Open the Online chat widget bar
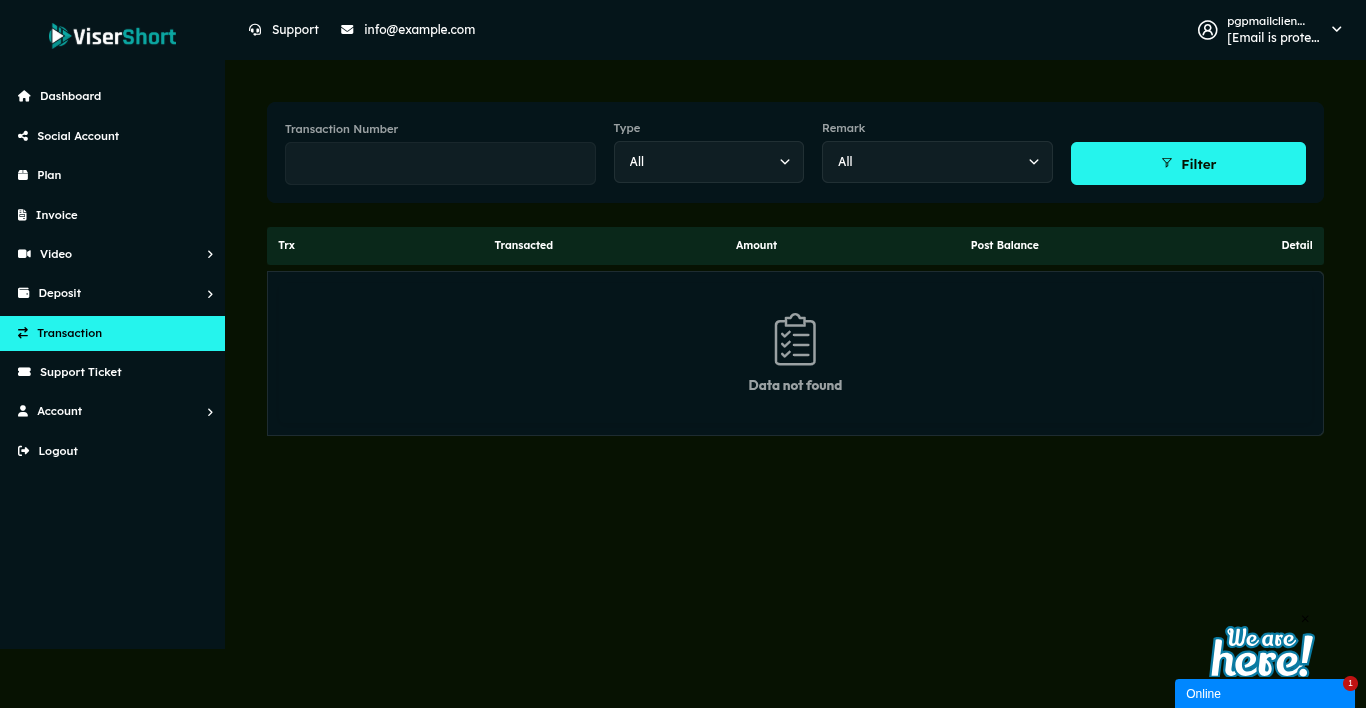The image size is (1366, 708). tap(1264, 694)
